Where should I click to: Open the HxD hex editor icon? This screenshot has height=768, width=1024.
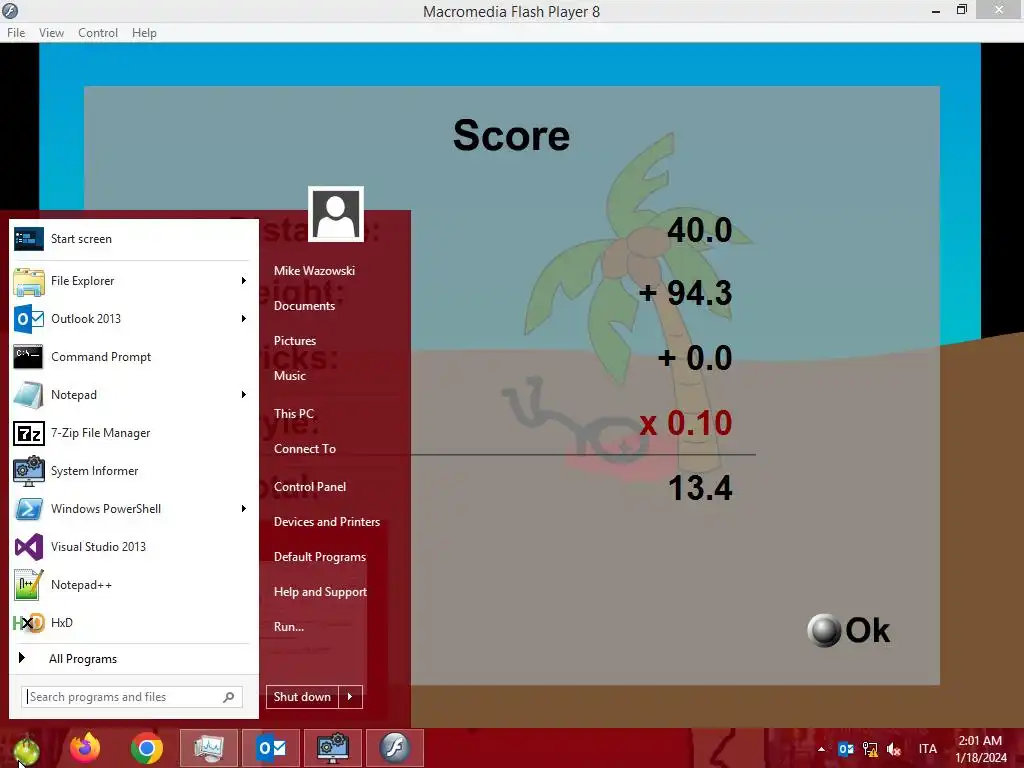pos(29,623)
